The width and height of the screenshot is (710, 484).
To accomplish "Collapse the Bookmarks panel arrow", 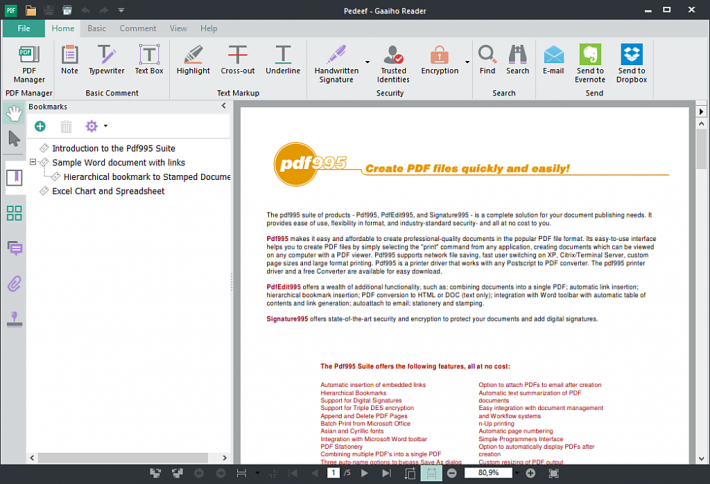I will [x=224, y=106].
